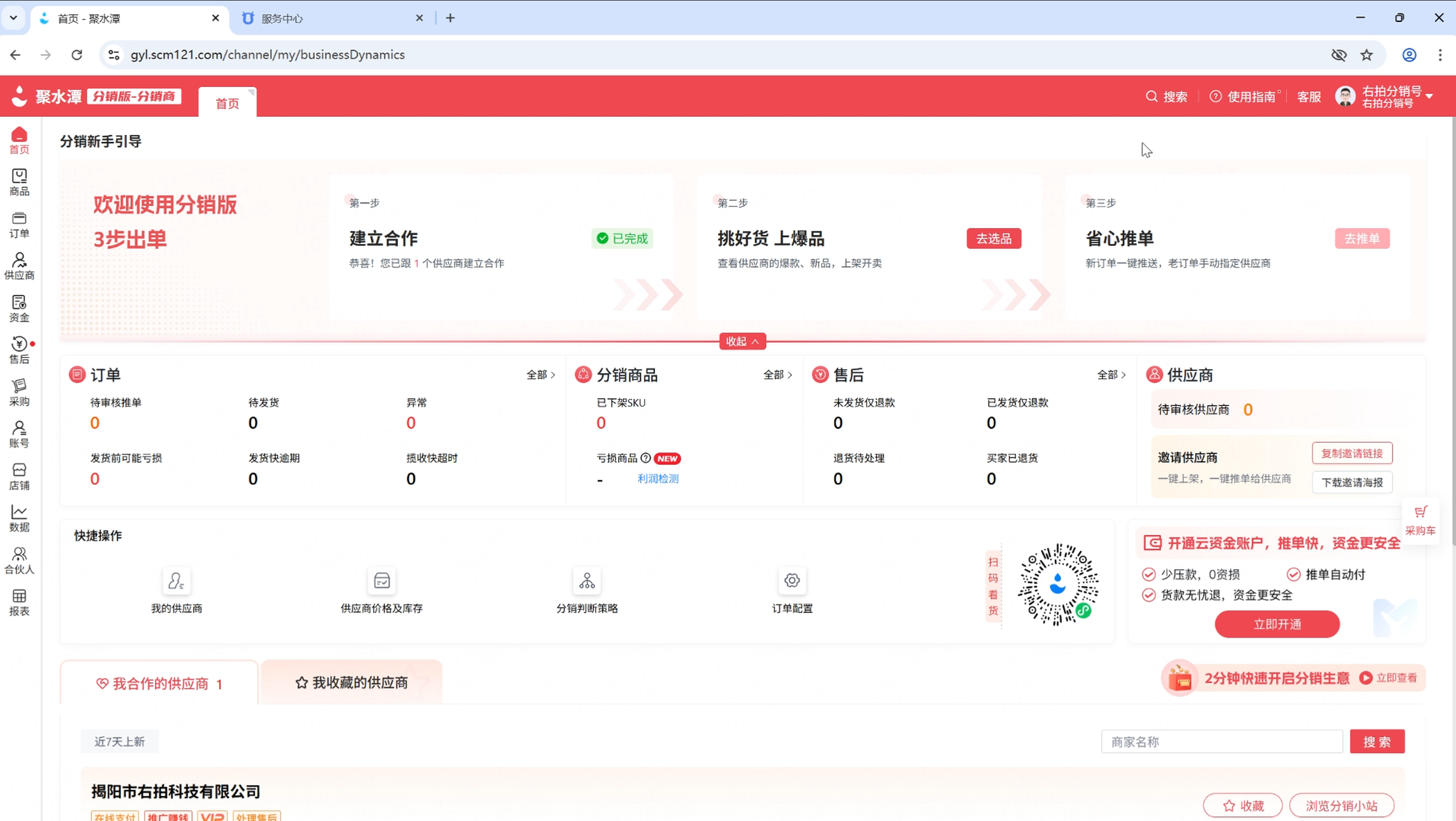Select the 资金 sidebar icon
This screenshot has height=821, width=1456.
tap(19, 307)
